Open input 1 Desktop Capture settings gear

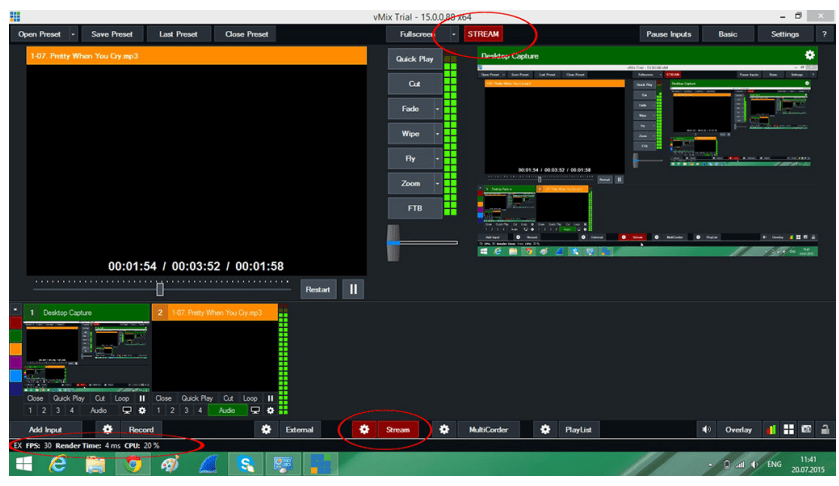142,411
